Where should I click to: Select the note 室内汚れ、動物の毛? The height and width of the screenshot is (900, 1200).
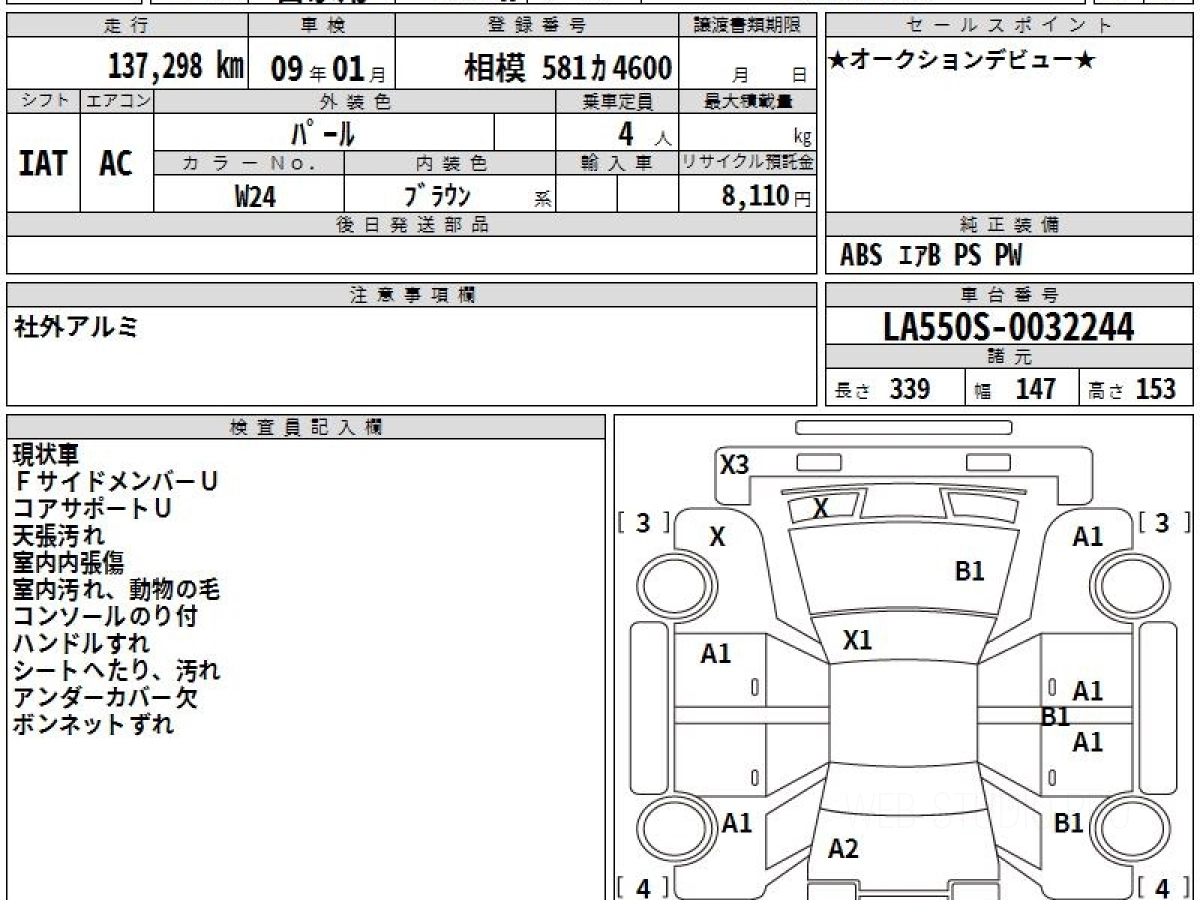(116, 590)
